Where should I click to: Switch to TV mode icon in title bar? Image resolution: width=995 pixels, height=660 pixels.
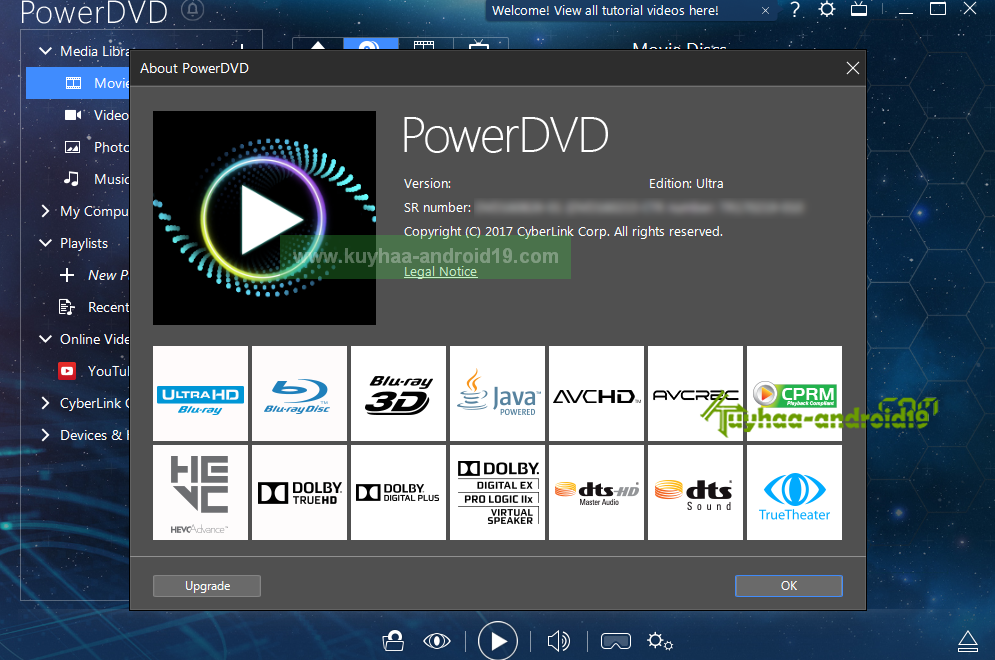point(859,10)
